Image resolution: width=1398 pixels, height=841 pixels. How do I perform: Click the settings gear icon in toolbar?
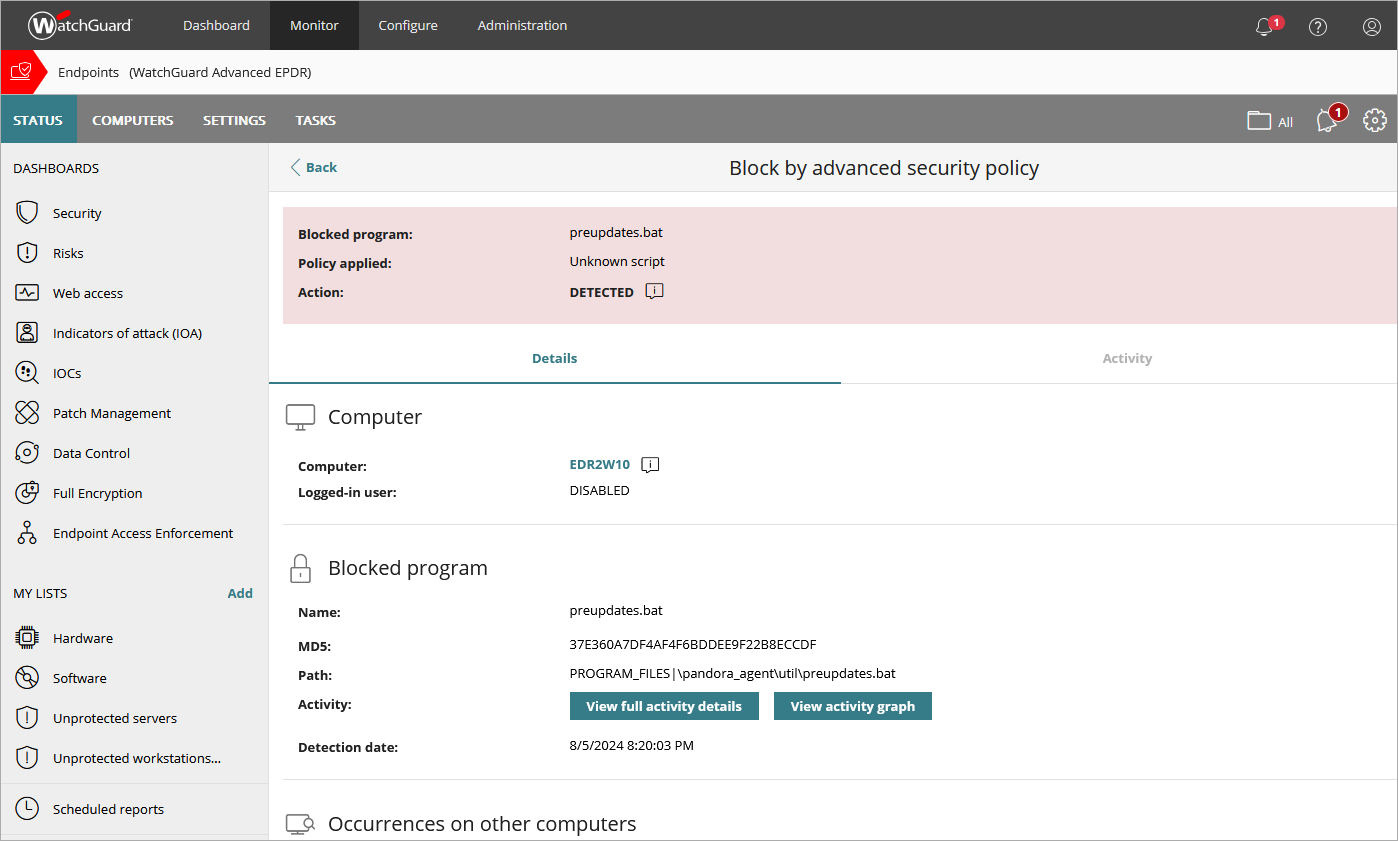pyautogui.click(x=1375, y=120)
